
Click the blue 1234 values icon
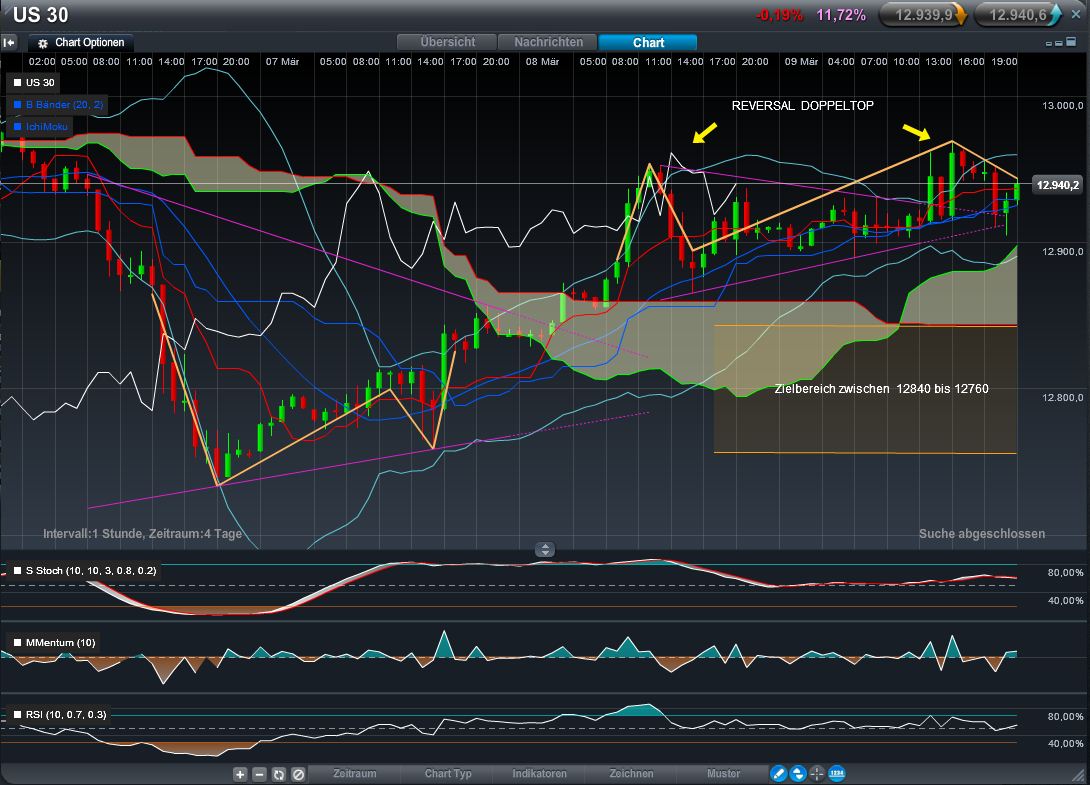pos(837,773)
